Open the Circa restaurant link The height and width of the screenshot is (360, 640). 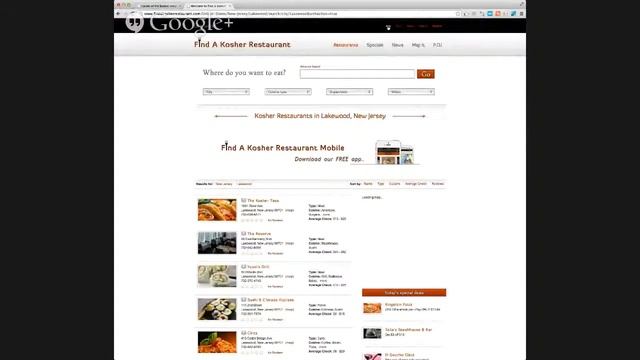click(x=253, y=333)
